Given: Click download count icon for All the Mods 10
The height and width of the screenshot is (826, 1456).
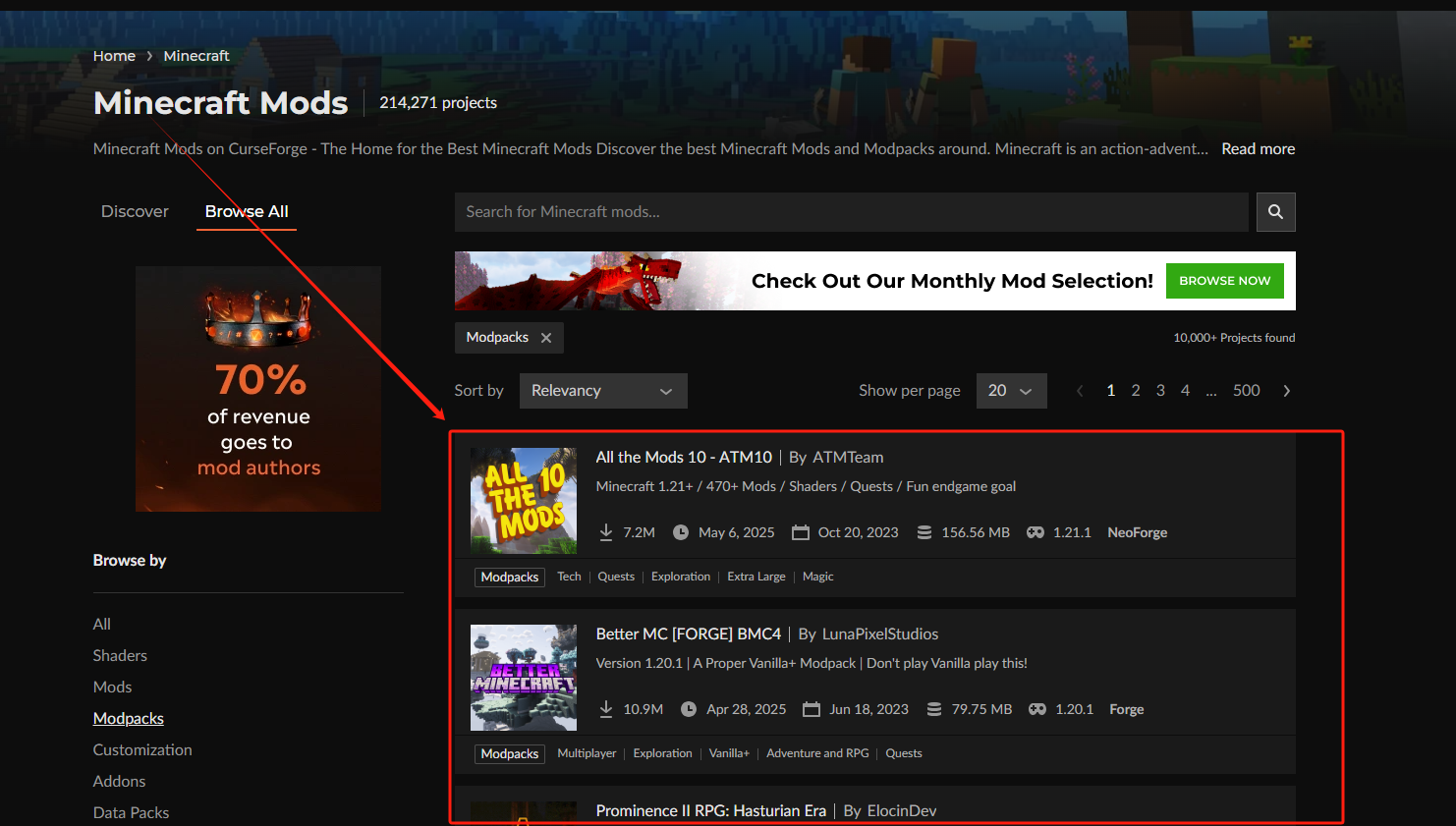Looking at the screenshot, I should [x=606, y=532].
